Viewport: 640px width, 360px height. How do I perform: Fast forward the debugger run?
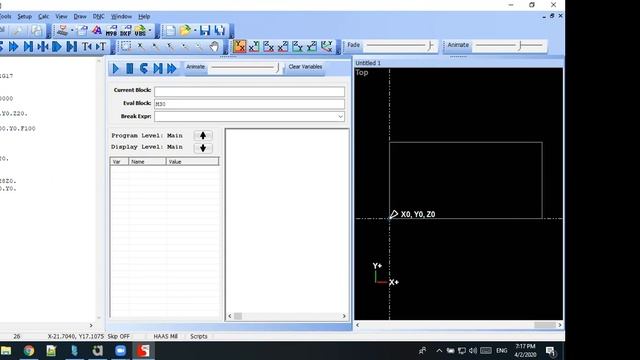(172, 68)
